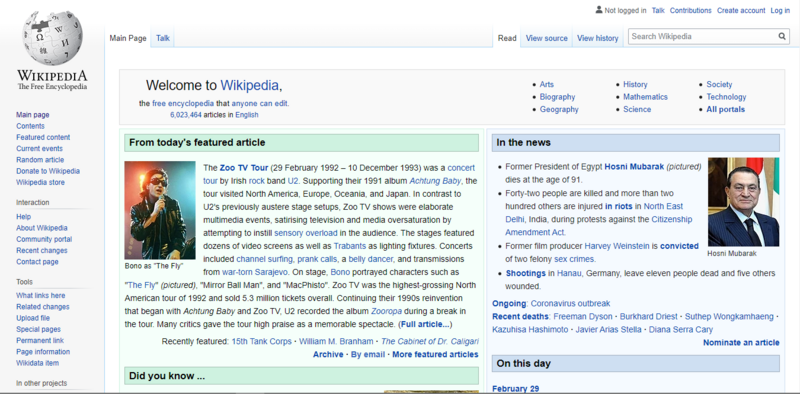
Task: Open the Geography portal
Action: pyautogui.click(x=559, y=109)
